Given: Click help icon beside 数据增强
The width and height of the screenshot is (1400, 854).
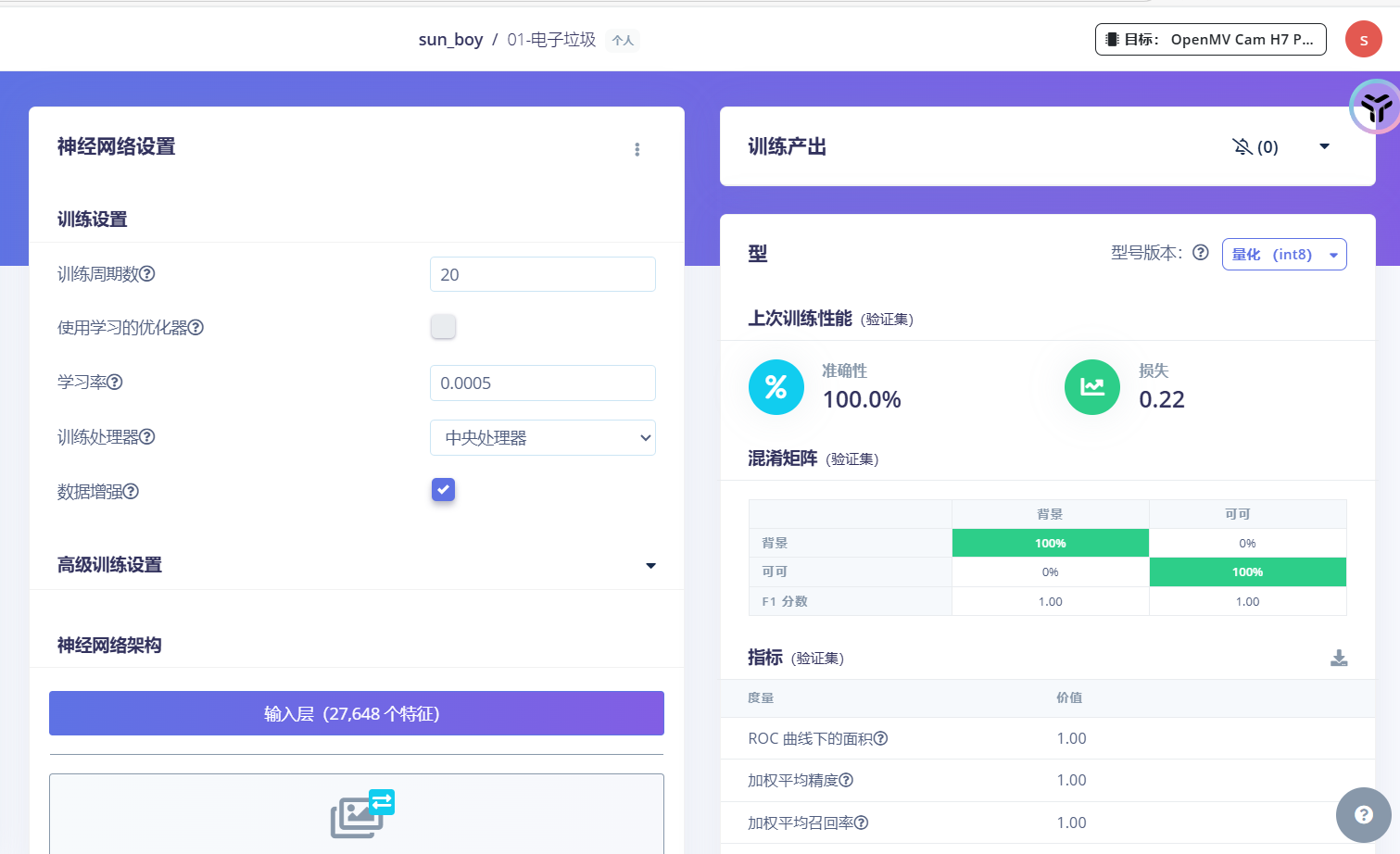Looking at the screenshot, I should (131, 492).
